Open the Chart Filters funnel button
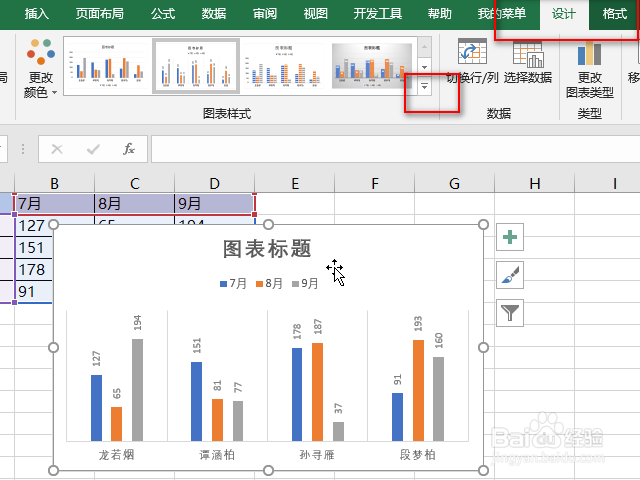Screen dimensions: 640x480 coord(510,313)
